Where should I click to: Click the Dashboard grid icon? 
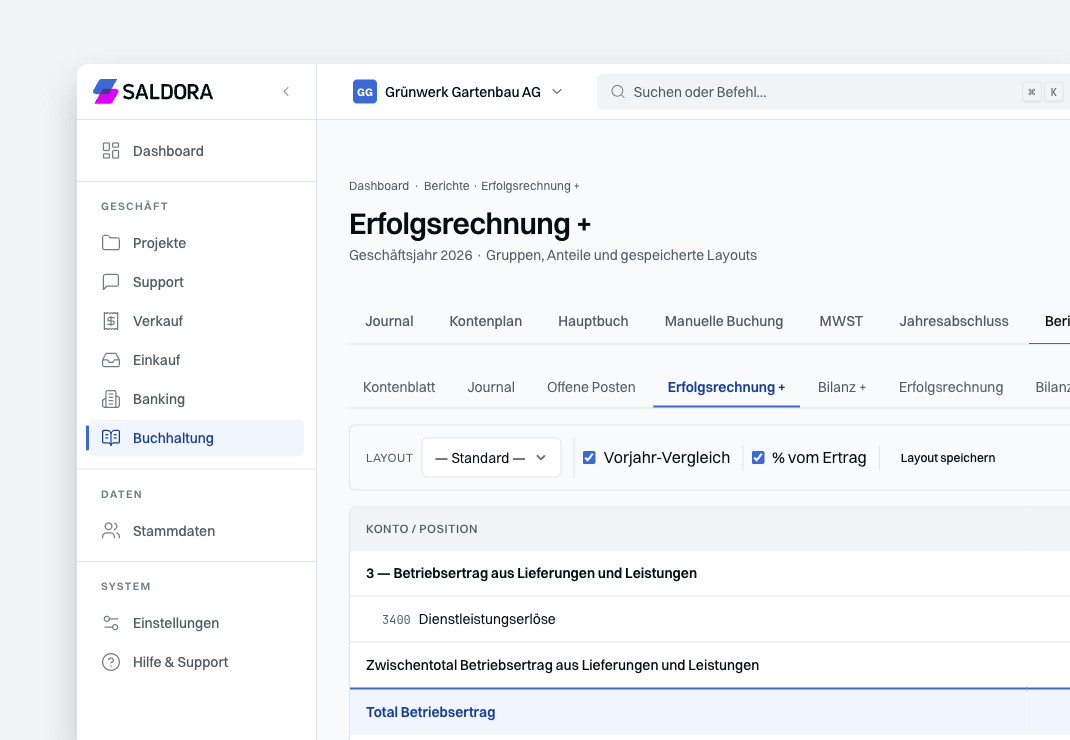click(x=111, y=151)
